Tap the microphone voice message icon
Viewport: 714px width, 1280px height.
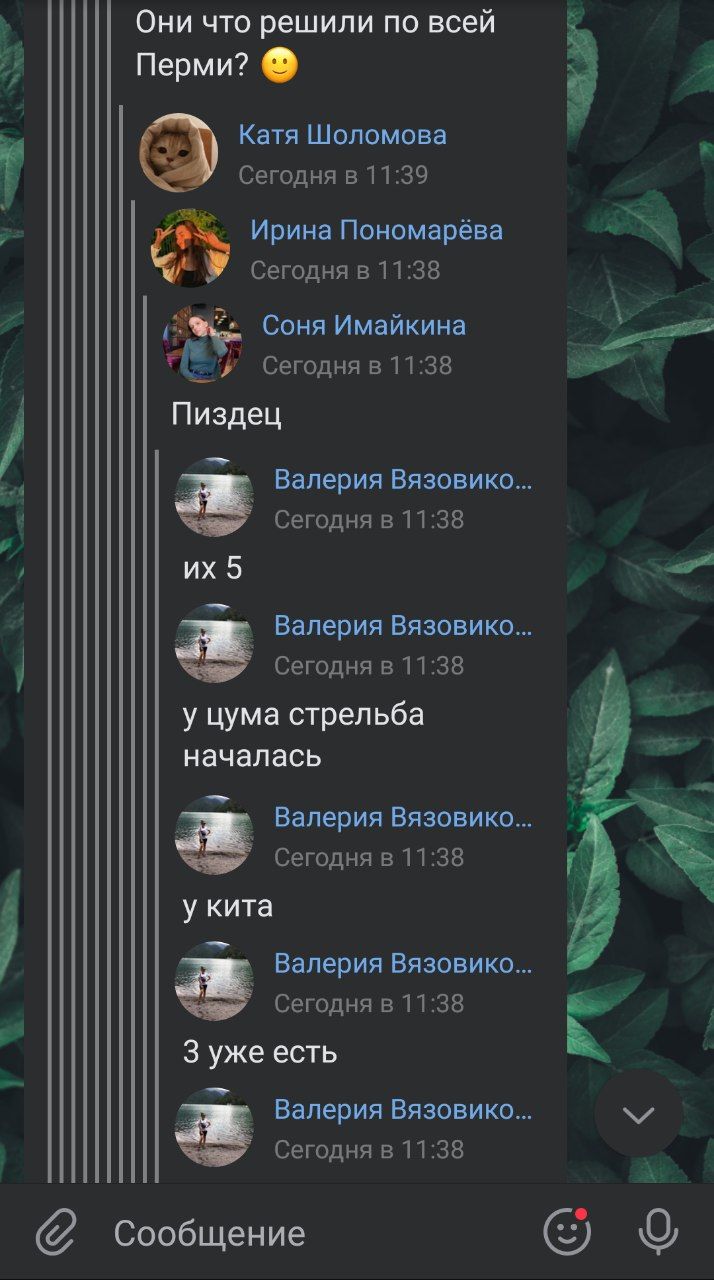pos(658,1232)
